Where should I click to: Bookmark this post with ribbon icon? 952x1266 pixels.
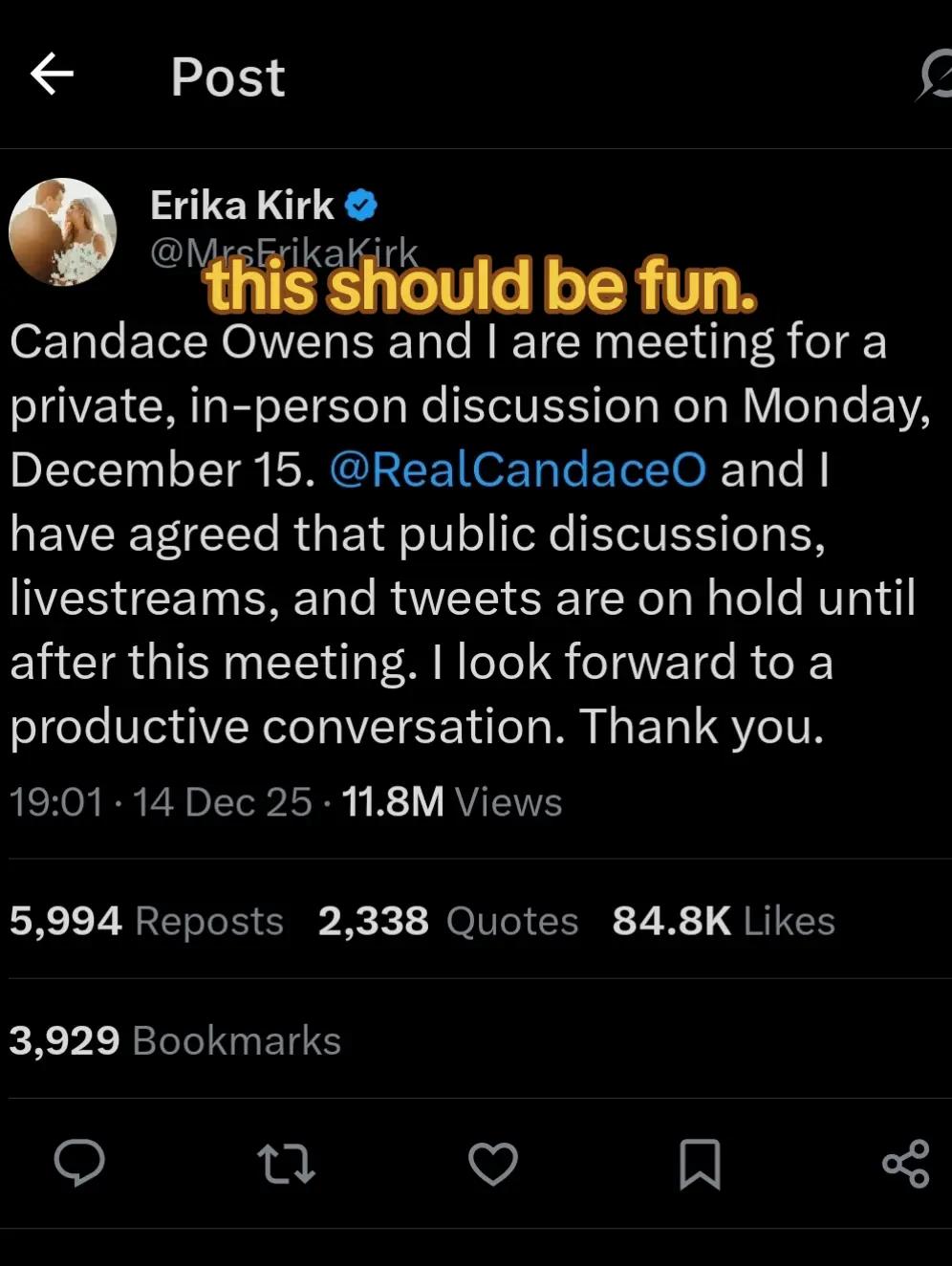700,1164
